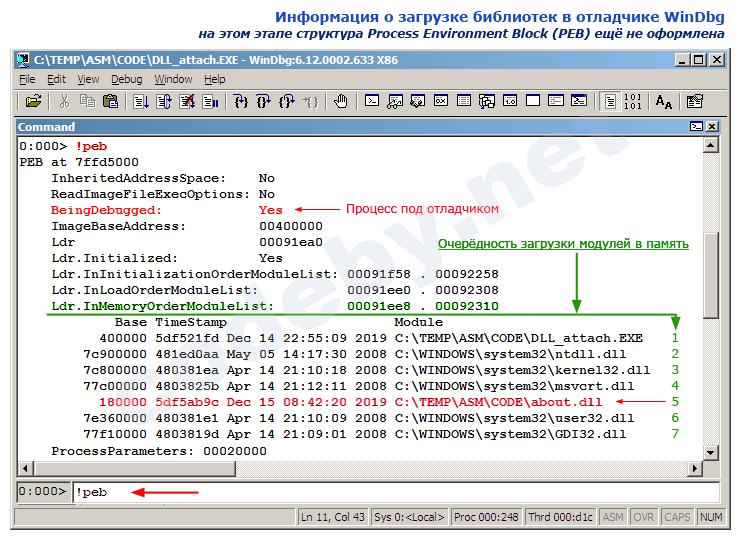
Task: Click the Ldr.InMemoryOrderModuleList line
Action: (275, 306)
